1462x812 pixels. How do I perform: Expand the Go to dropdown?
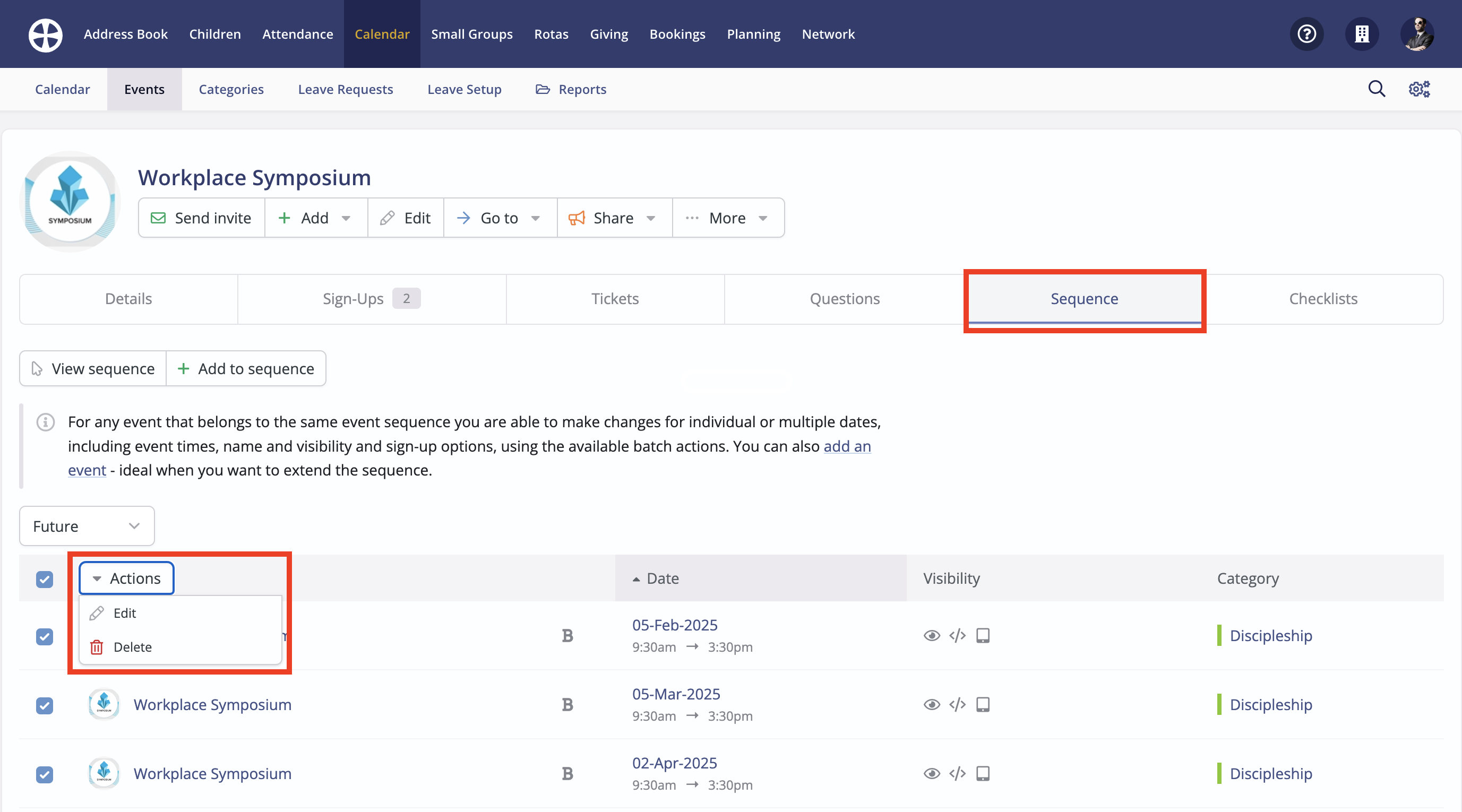[500, 218]
